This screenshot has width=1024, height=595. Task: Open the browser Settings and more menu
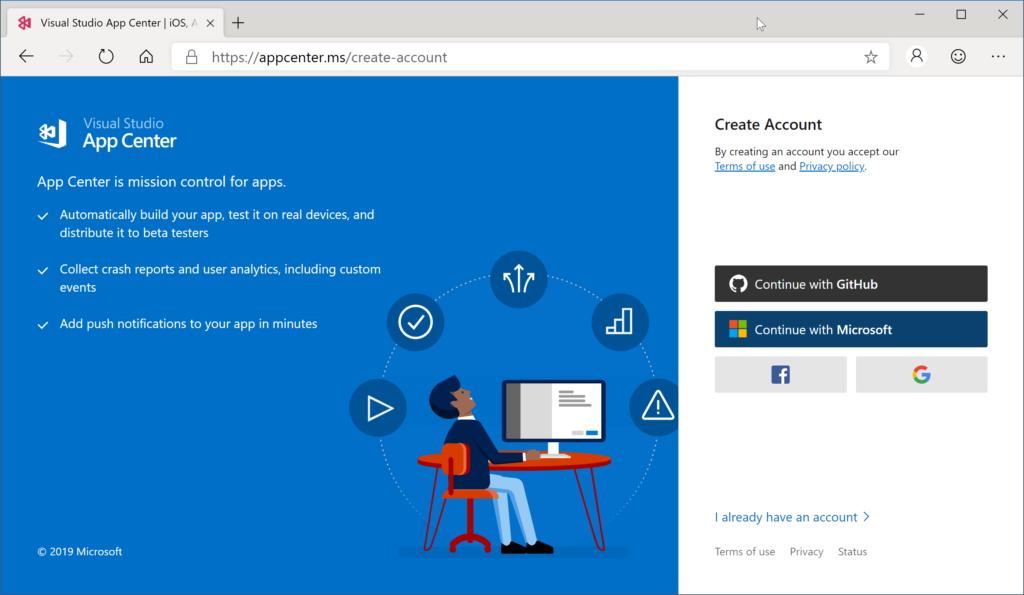click(998, 57)
